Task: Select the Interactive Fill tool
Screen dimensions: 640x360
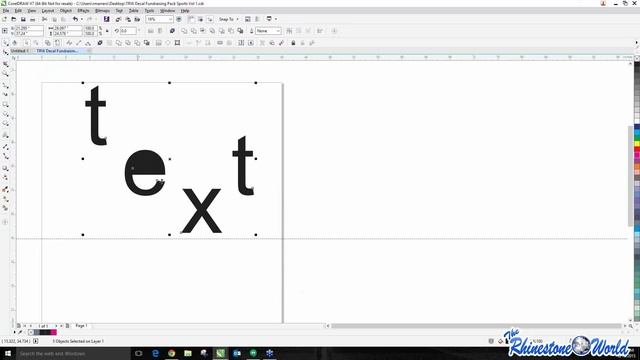Action: click(5, 199)
